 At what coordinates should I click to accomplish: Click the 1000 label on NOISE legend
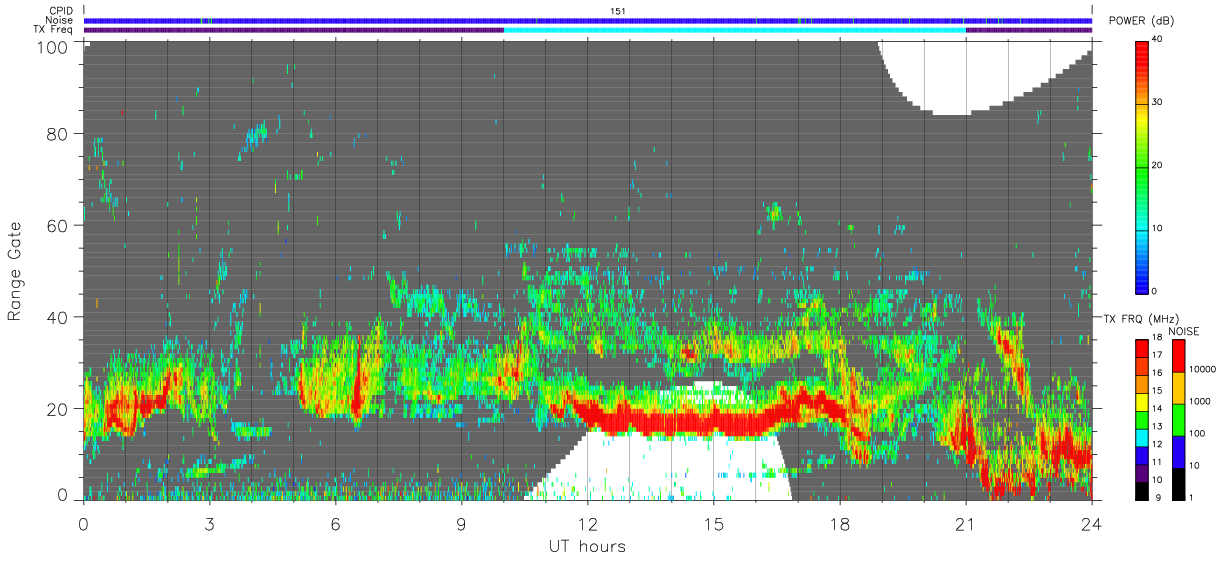(x=1200, y=401)
